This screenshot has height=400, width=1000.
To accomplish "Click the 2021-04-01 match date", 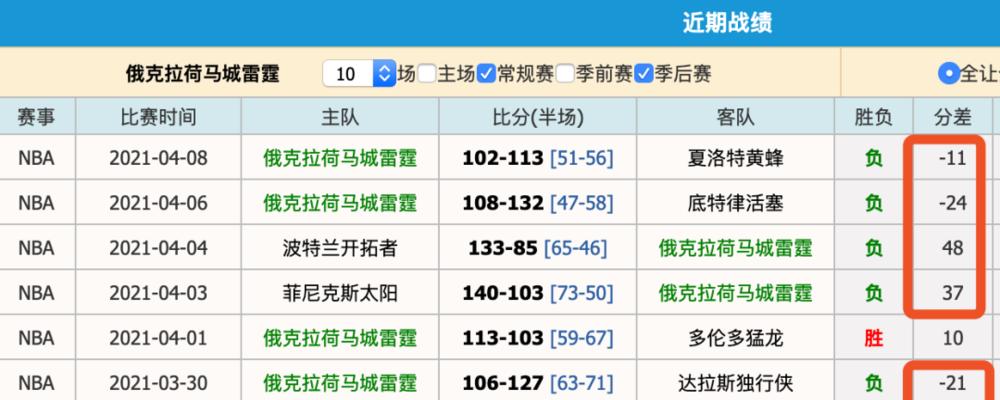I will tap(159, 338).
